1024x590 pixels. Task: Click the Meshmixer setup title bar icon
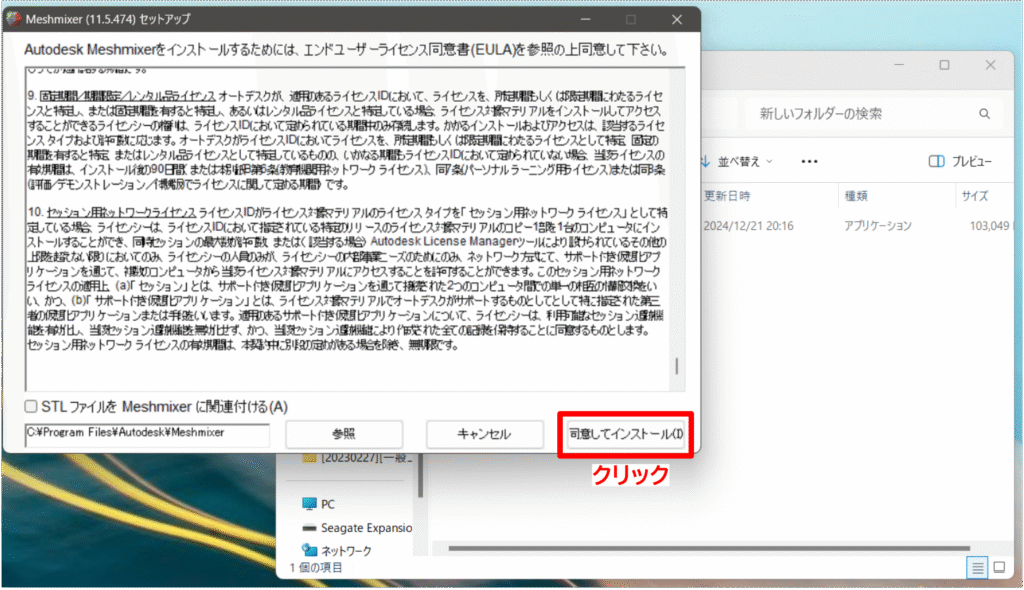[14, 19]
